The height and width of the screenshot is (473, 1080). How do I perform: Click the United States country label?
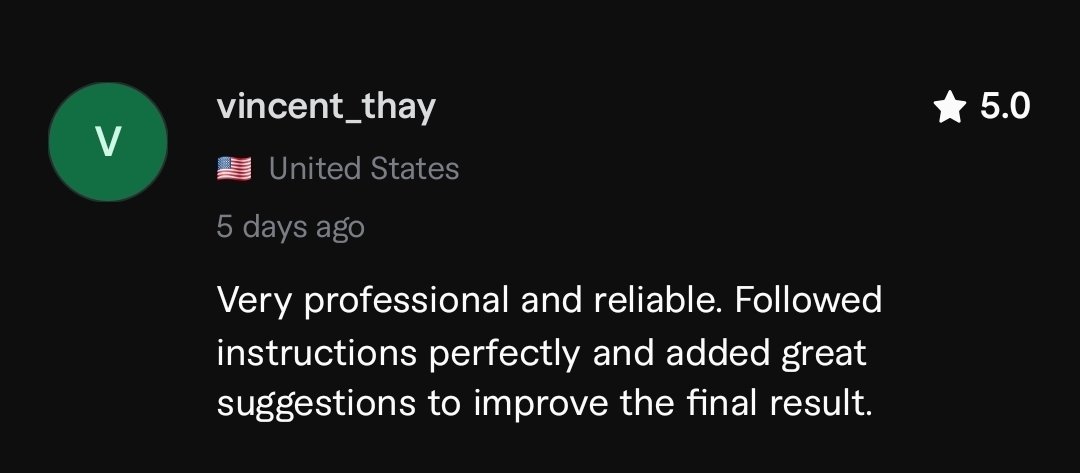coord(364,169)
